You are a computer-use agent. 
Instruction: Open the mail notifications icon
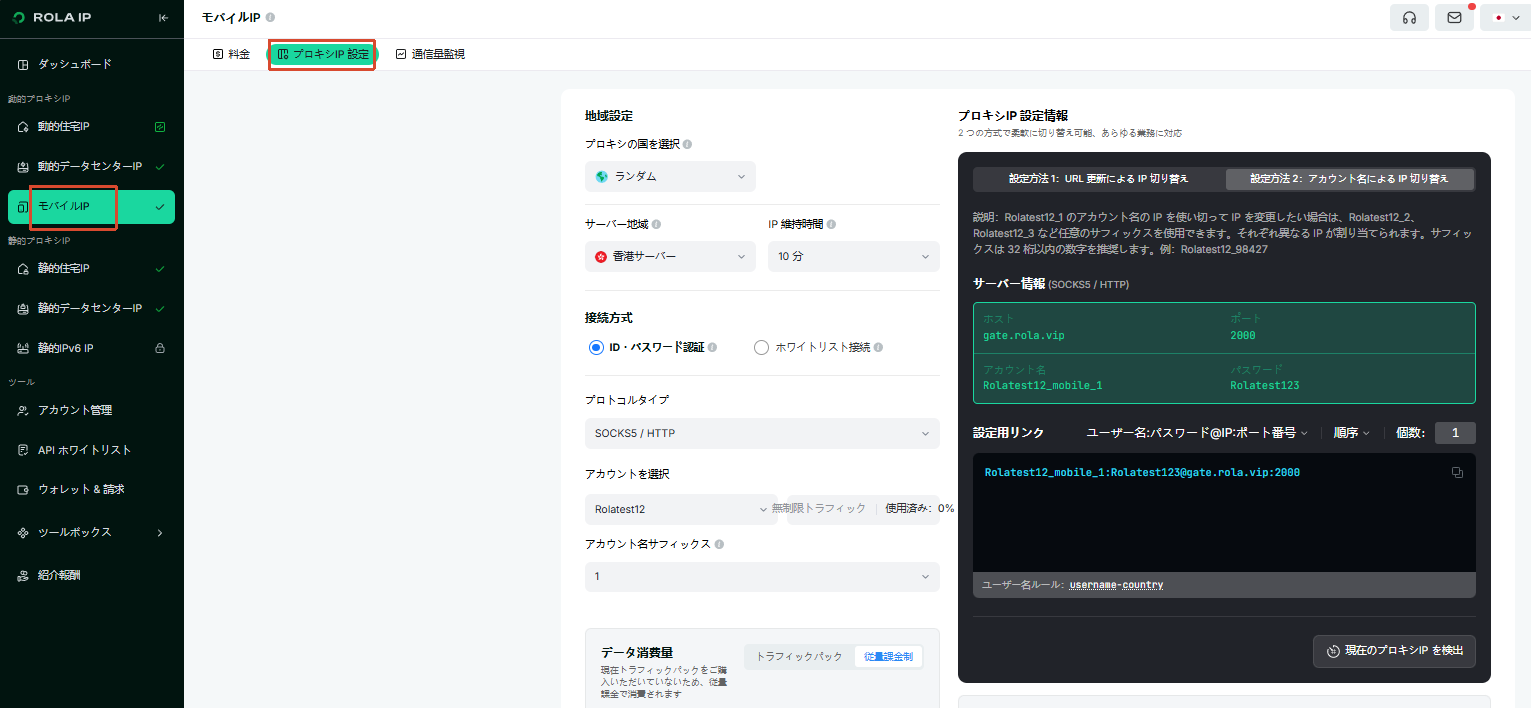click(1454, 18)
